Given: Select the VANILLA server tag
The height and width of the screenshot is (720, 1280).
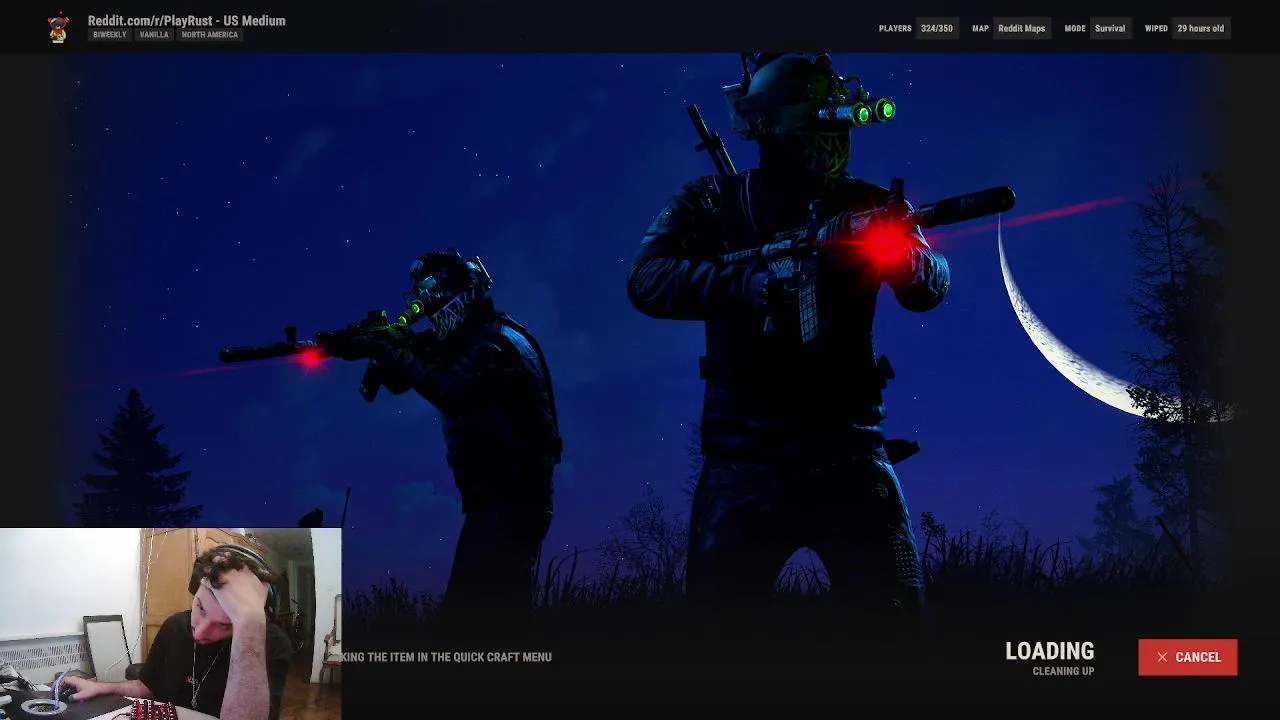Looking at the screenshot, I should 154,35.
